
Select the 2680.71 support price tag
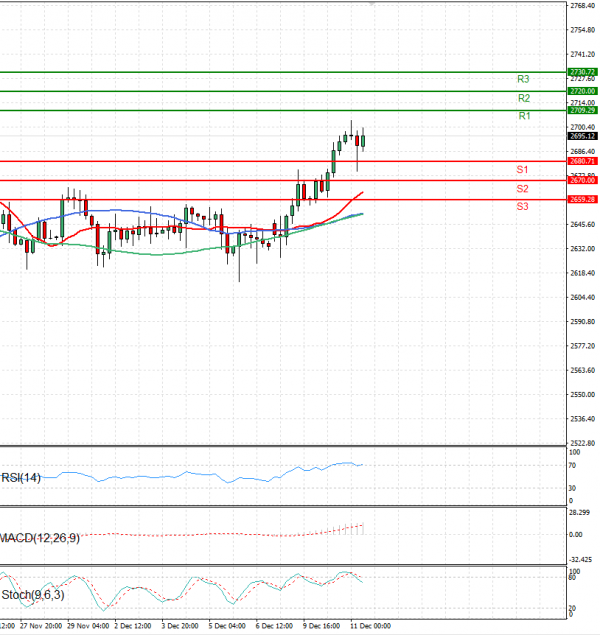[x=583, y=161]
